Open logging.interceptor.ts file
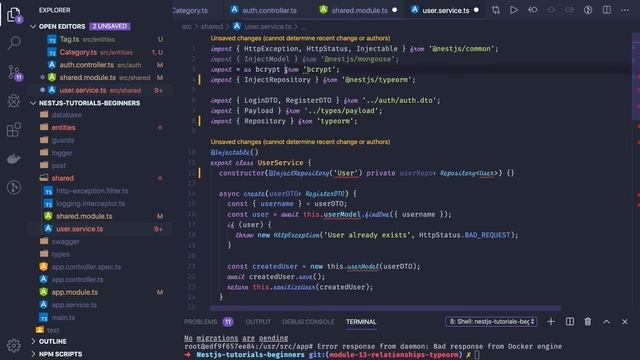Screen dimensions: 640x360 pyautogui.click(x=90, y=203)
